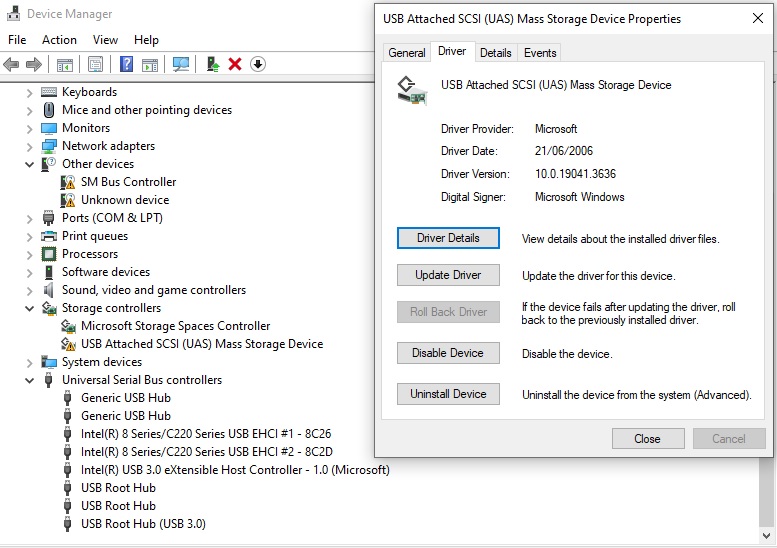Screen dimensions: 777x548
Task: Click the USB Attached SCSI device warning icon in tree
Action: point(68,344)
